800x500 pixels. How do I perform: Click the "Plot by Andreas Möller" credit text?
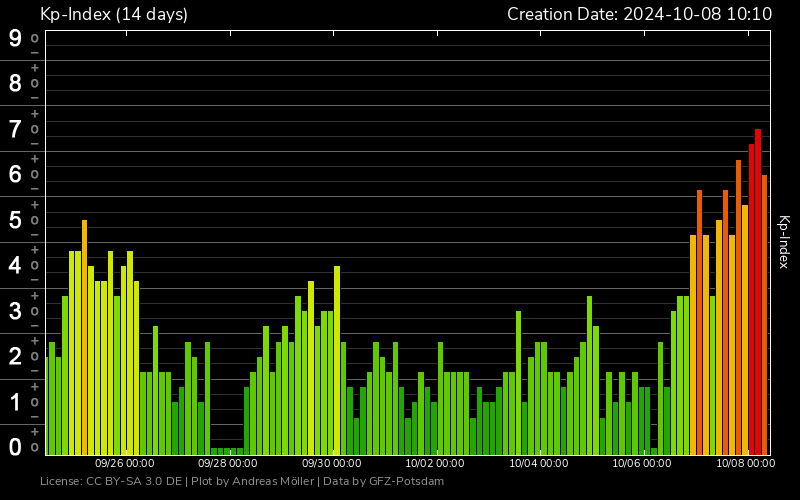click(252, 482)
